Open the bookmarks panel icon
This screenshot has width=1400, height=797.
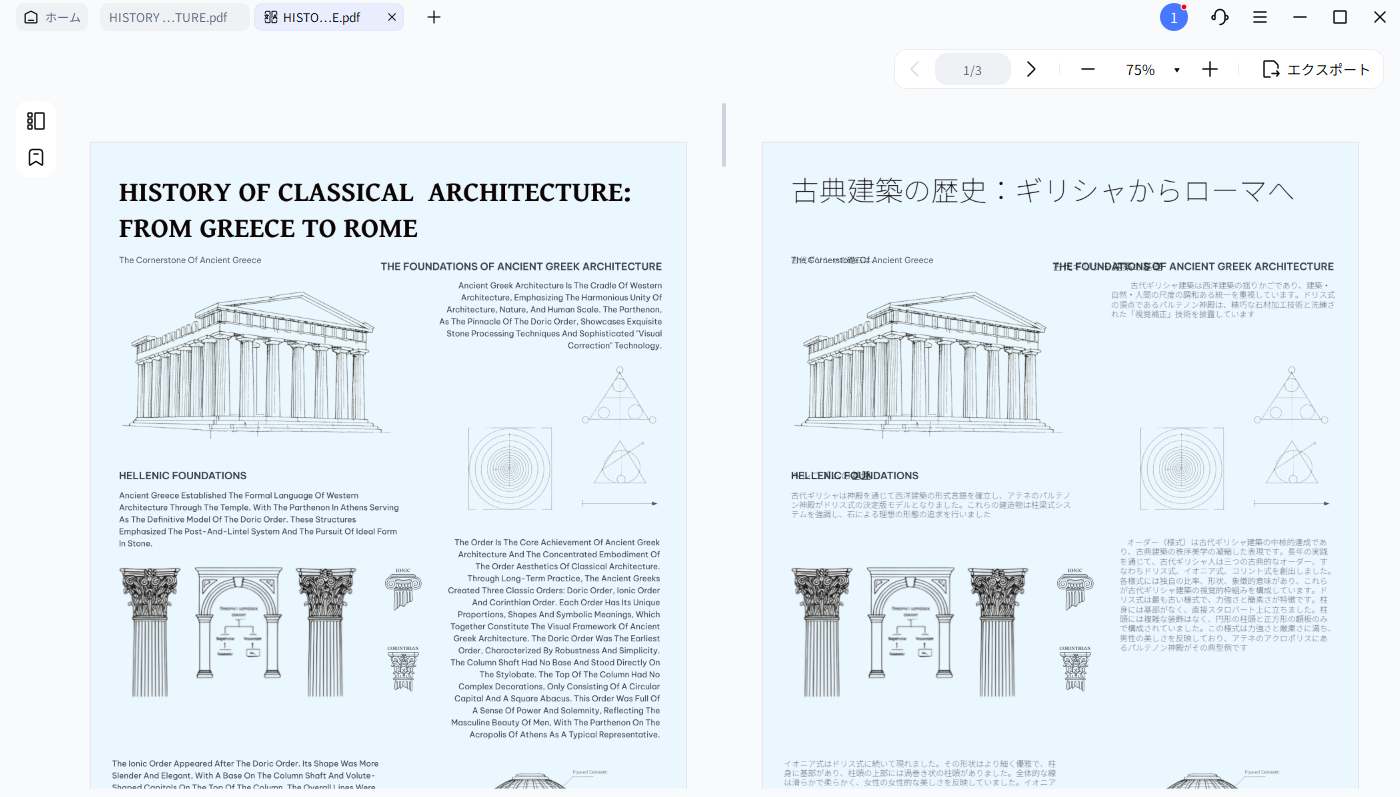[x=36, y=157]
